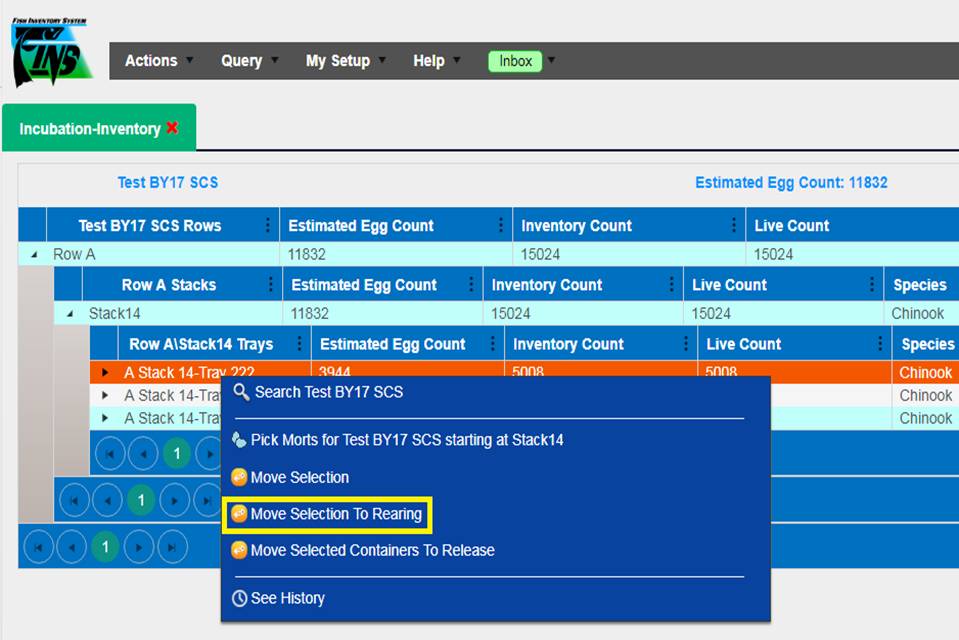This screenshot has height=640, width=959.
Task: Click magnifier icon beside Search Test BY17 SCS
Action: pos(241,392)
